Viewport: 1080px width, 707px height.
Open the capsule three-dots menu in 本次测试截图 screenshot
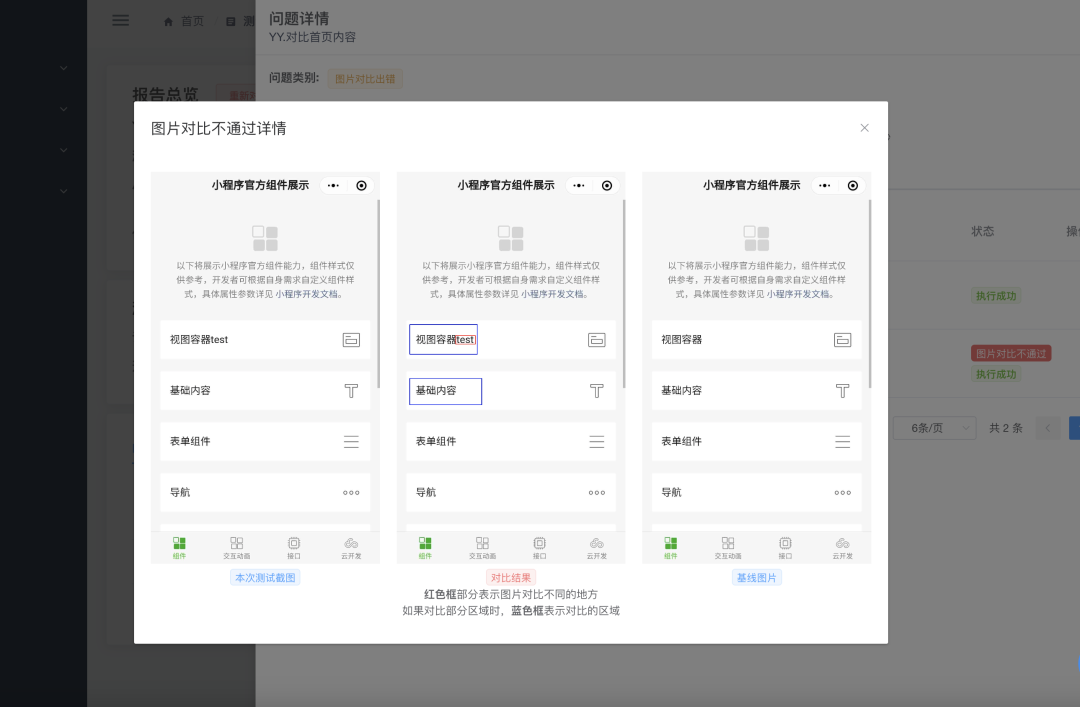click(333, 185)
